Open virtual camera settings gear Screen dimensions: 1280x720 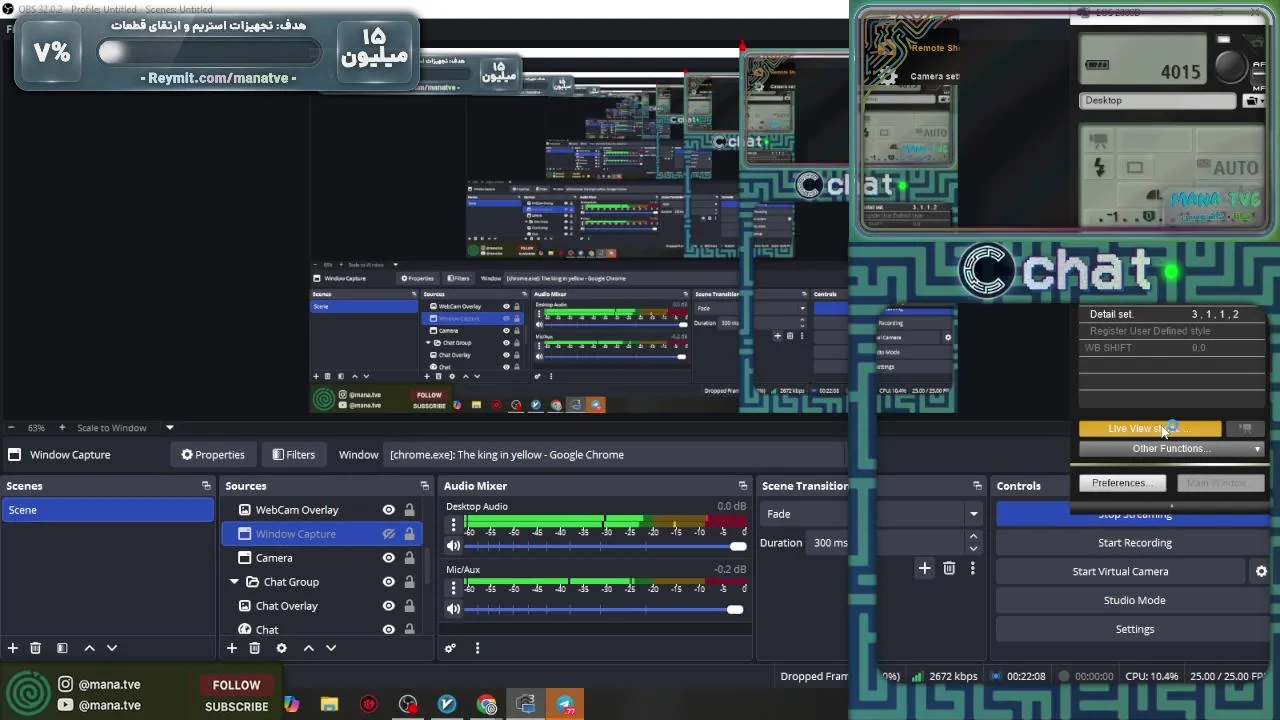(x=1261, y=571)
